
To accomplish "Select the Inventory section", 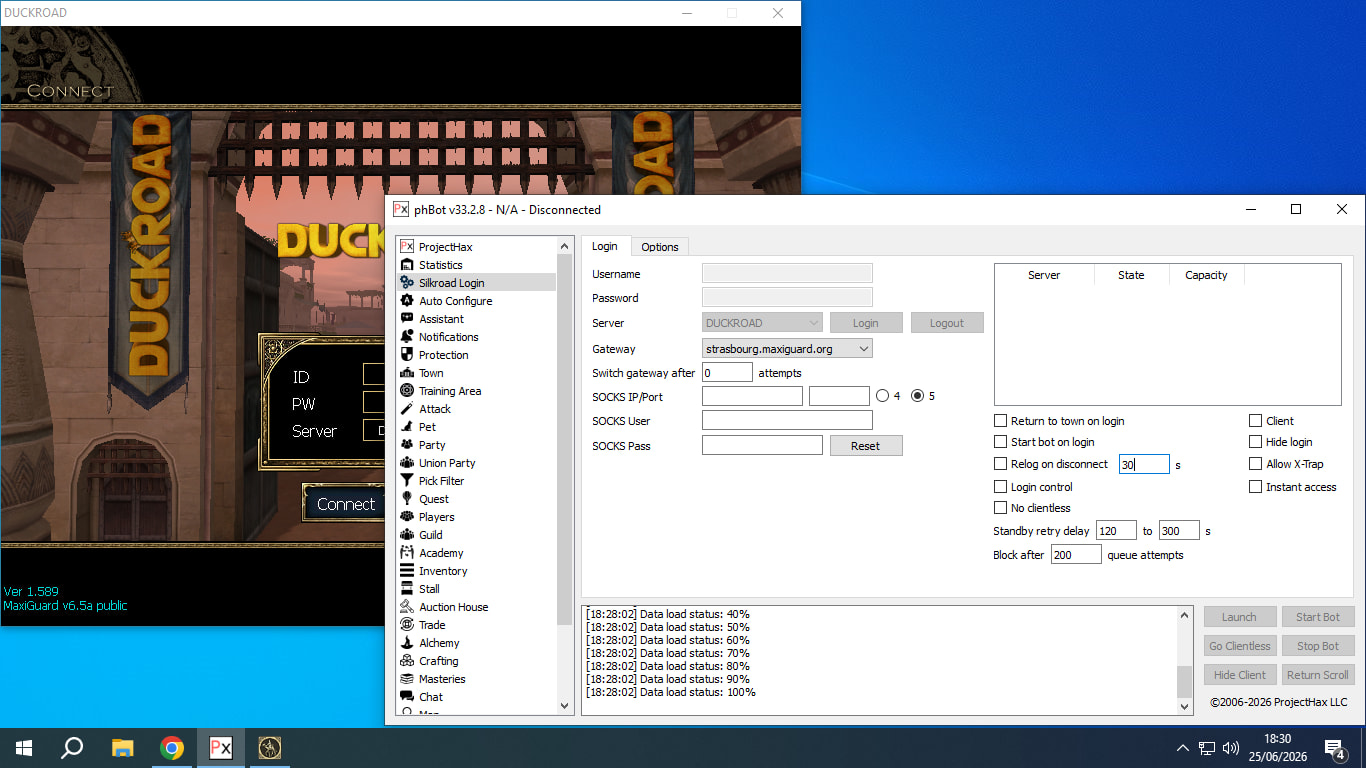I will (443, 571).
